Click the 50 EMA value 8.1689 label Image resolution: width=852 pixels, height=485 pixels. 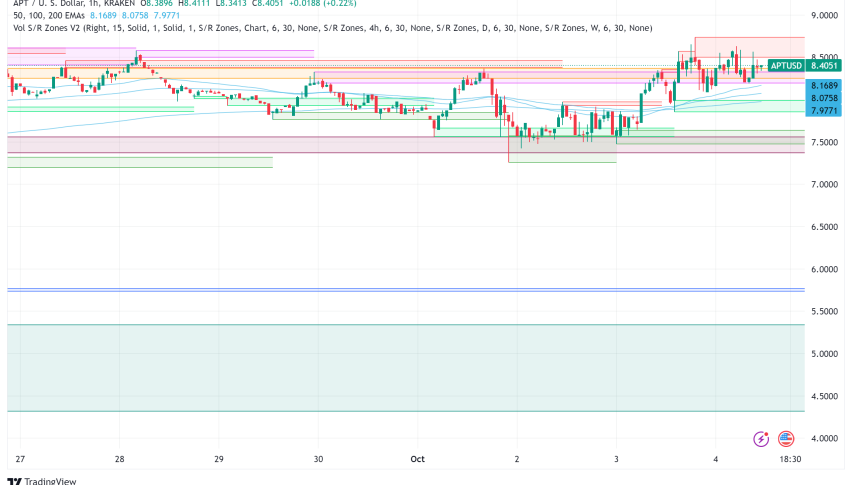[x=824, y=85]
